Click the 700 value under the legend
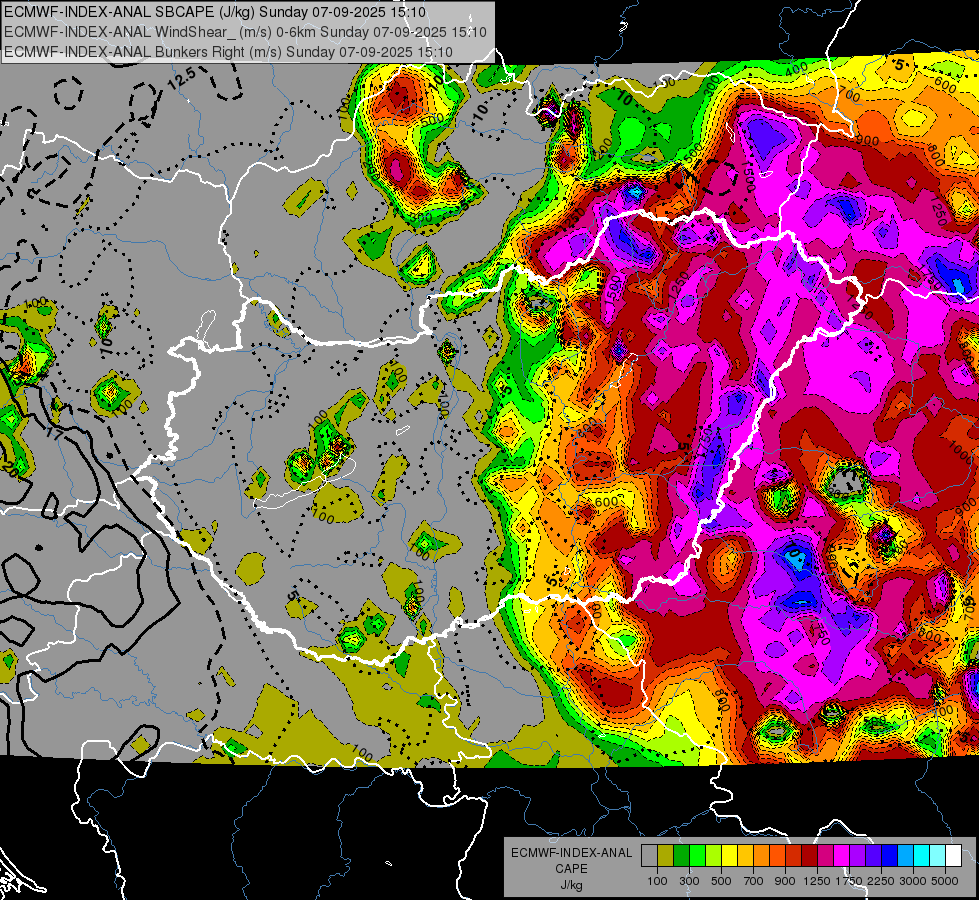 click(754, 881)
